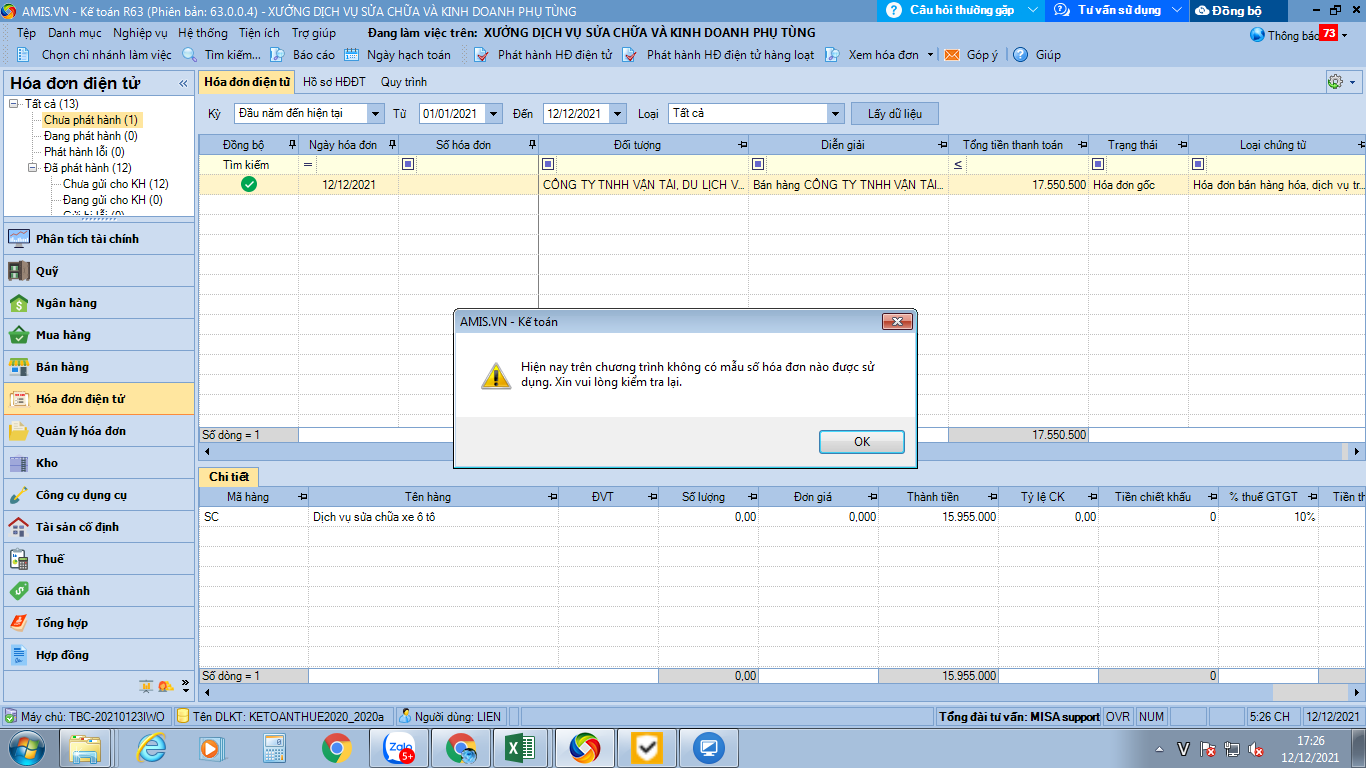Collapse the Đã phát hành tree node
The height and width of the screenshot is (768, 1366).
33,168
